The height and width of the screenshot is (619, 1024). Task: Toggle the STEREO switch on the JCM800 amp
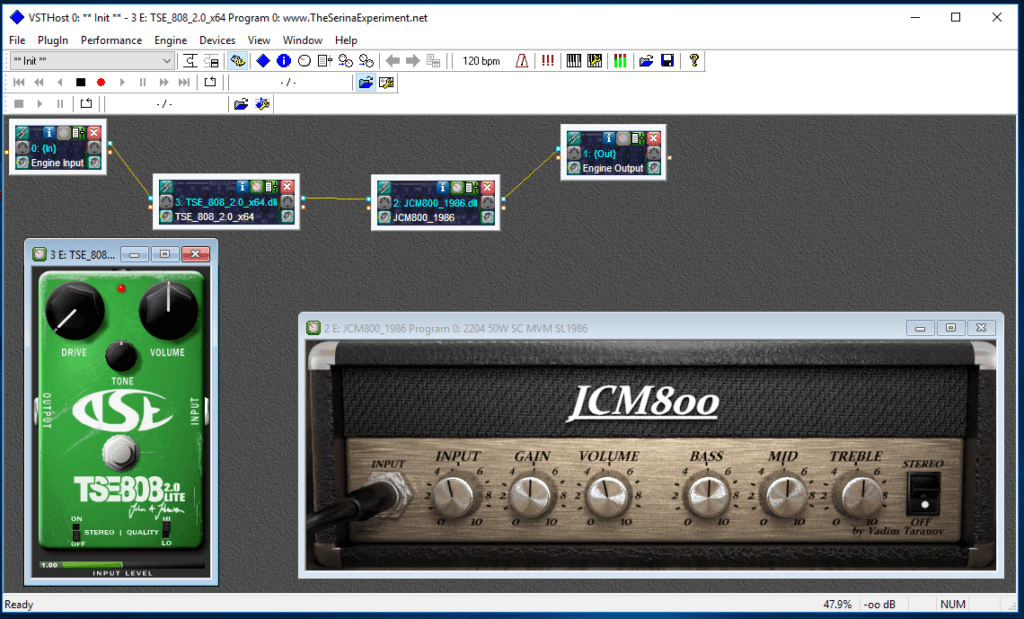(925, 493)
